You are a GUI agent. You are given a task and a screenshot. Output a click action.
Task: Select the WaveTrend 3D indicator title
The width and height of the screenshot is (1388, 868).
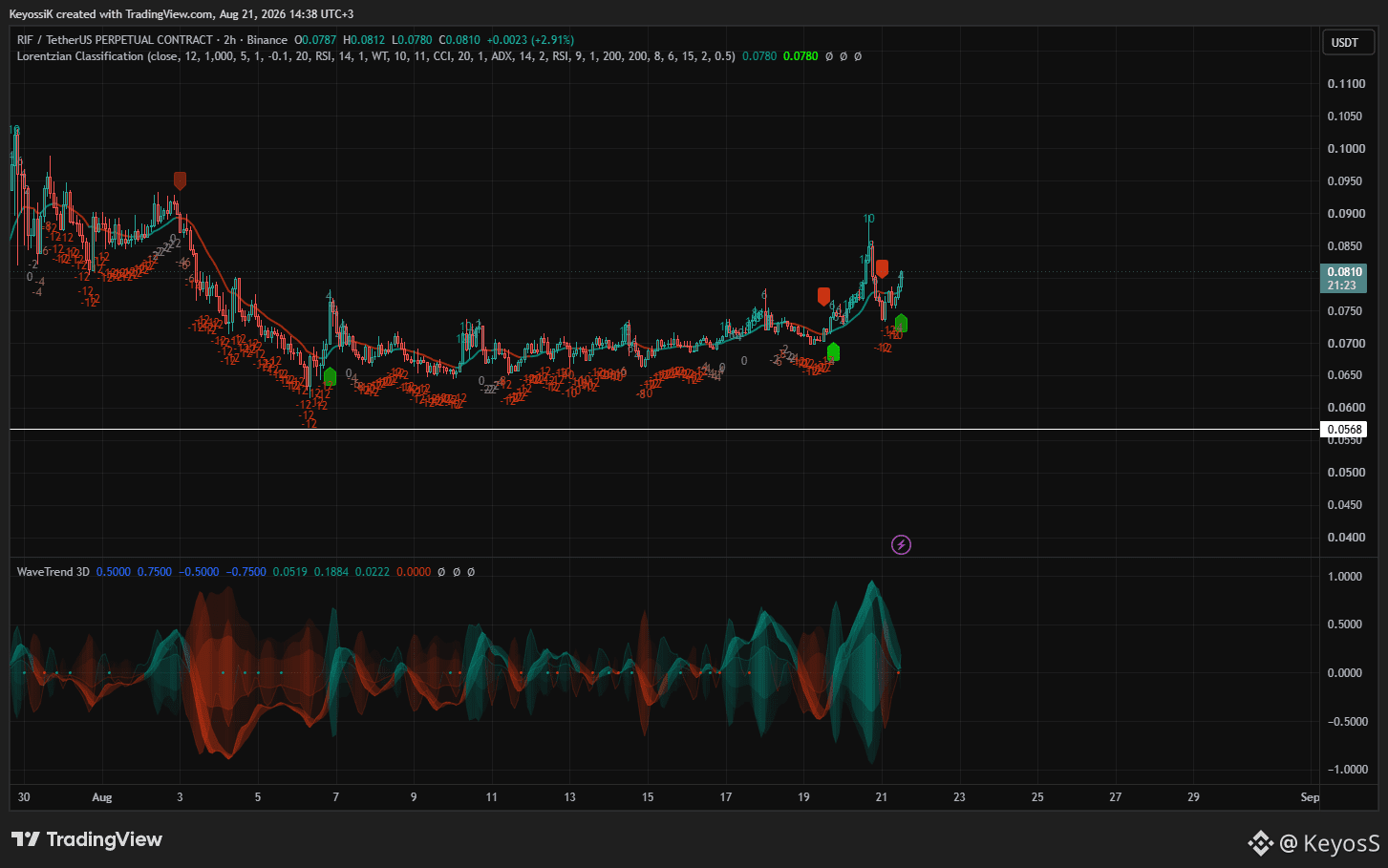(x=53, y=572)
